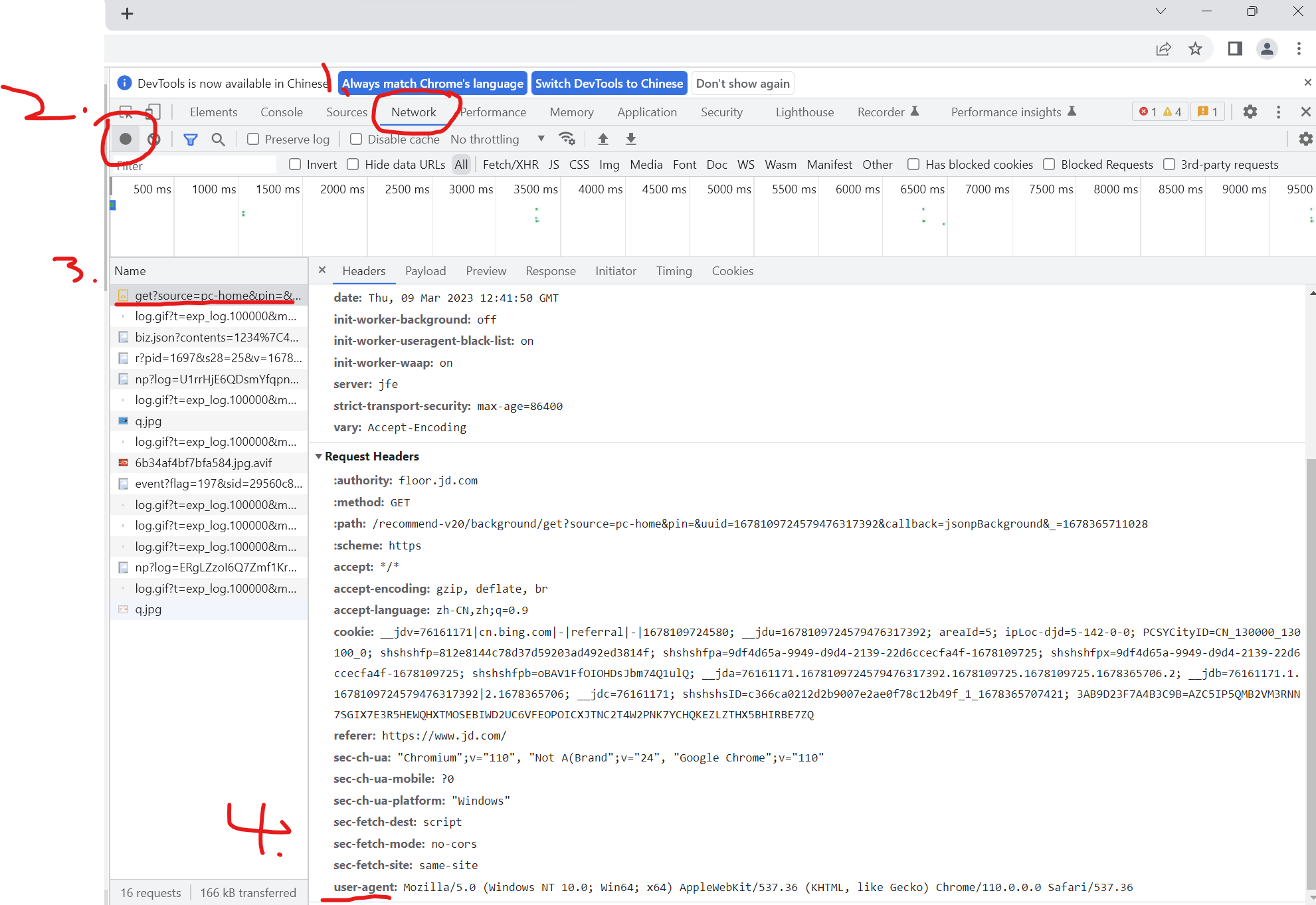Open the Sources tab
This screenshot has width=1316, height=905.
click(x=346, y=112)
